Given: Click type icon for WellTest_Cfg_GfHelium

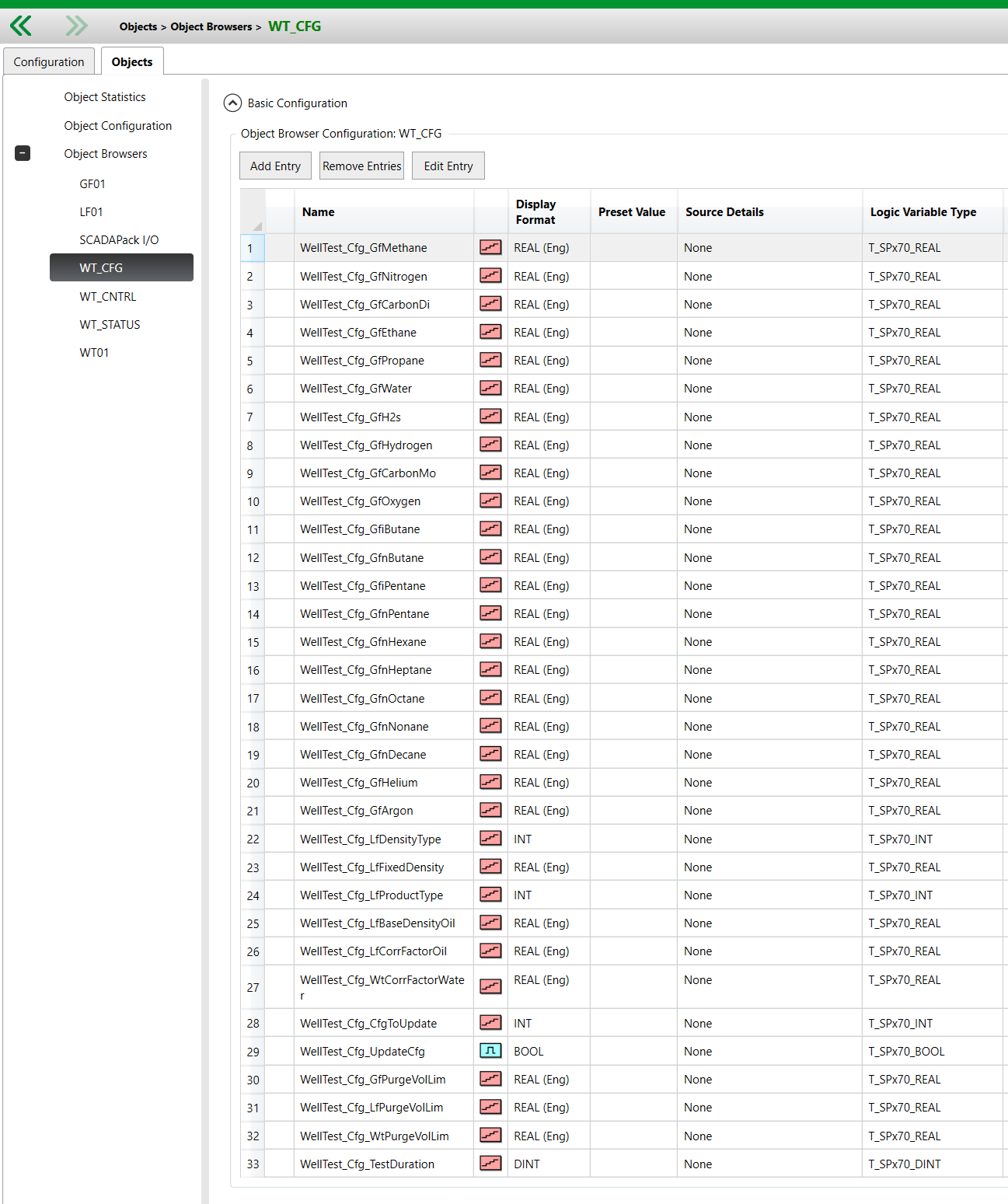Looking at the screenshot, I should point(490,782).
